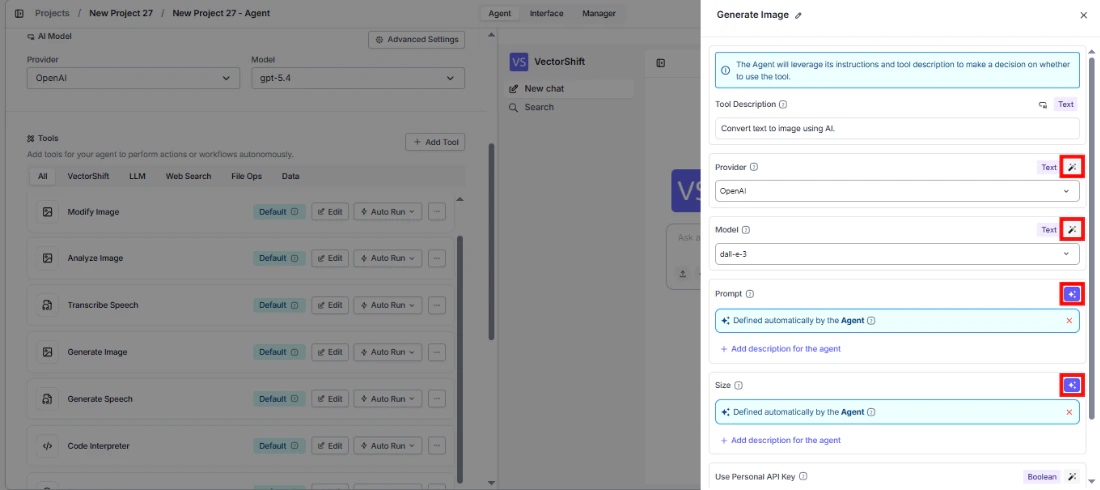Open Projects in the breadcrumb
Image resolution: width=1100 pixels, height=490 pixels.
click(53, 13)
